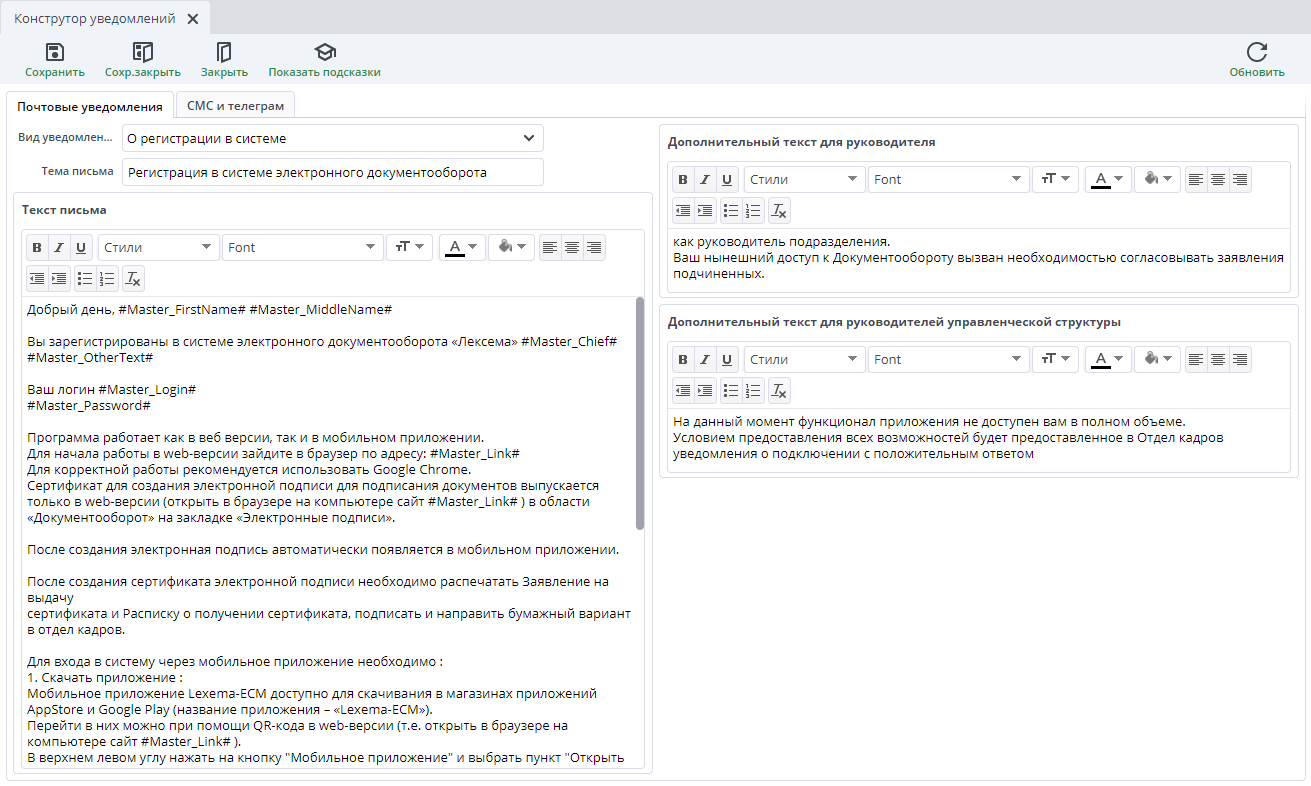
Task: Open the Вид уведомления combo box
Action: click(x=333, y=138)
